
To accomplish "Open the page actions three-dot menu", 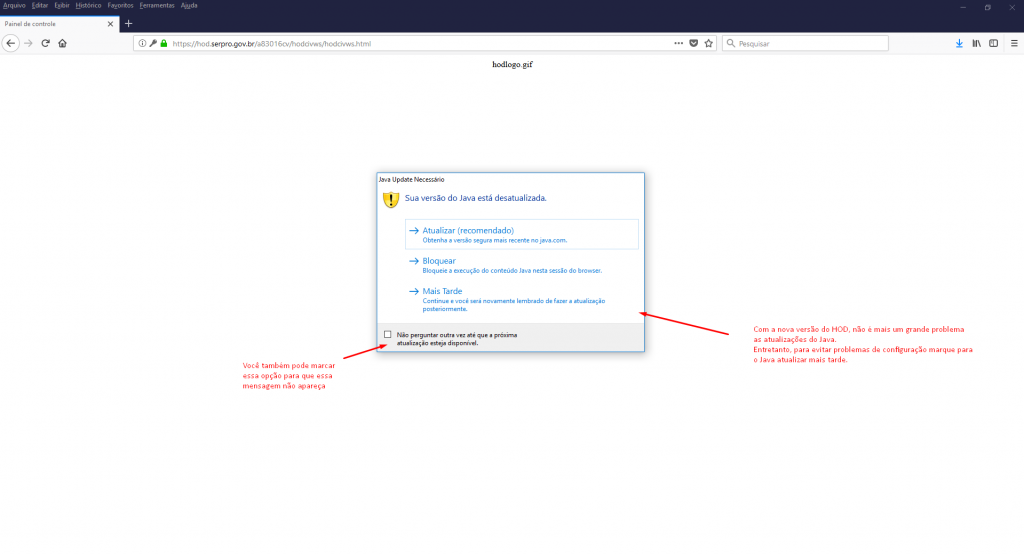I will coord(679,43).
